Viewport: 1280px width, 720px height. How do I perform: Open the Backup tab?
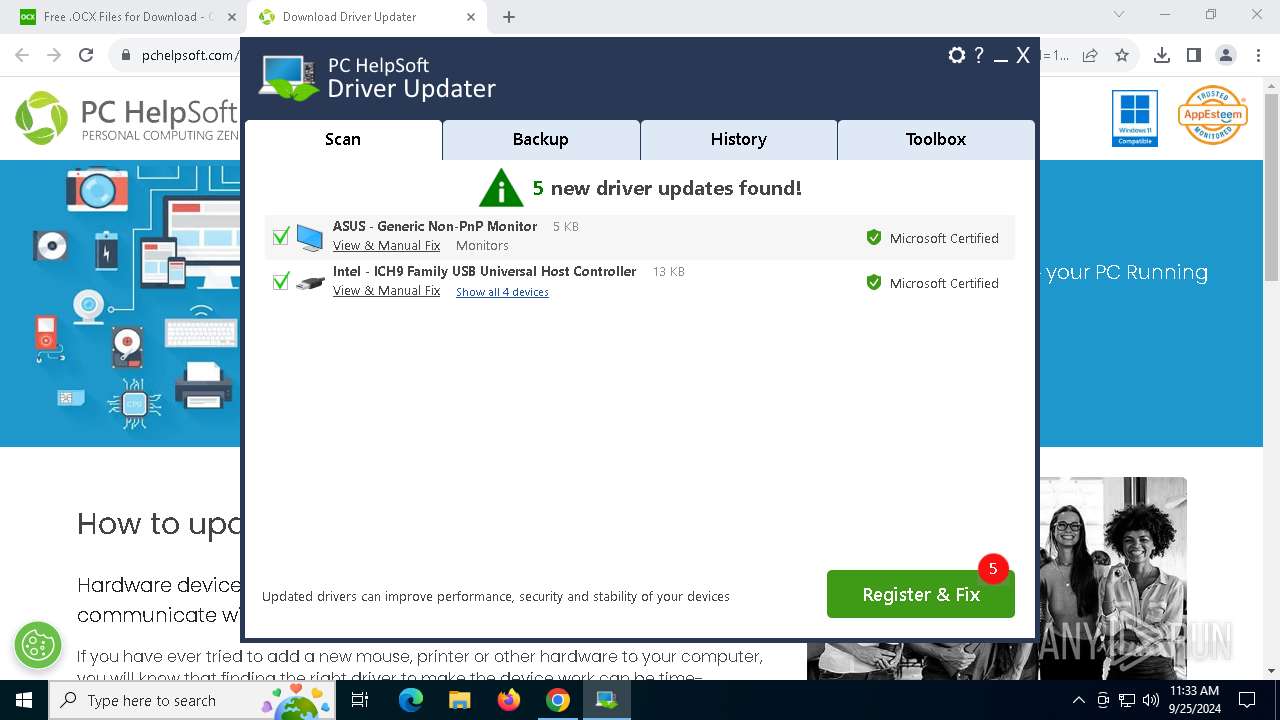pyautogui.click(x=541, y=140)
